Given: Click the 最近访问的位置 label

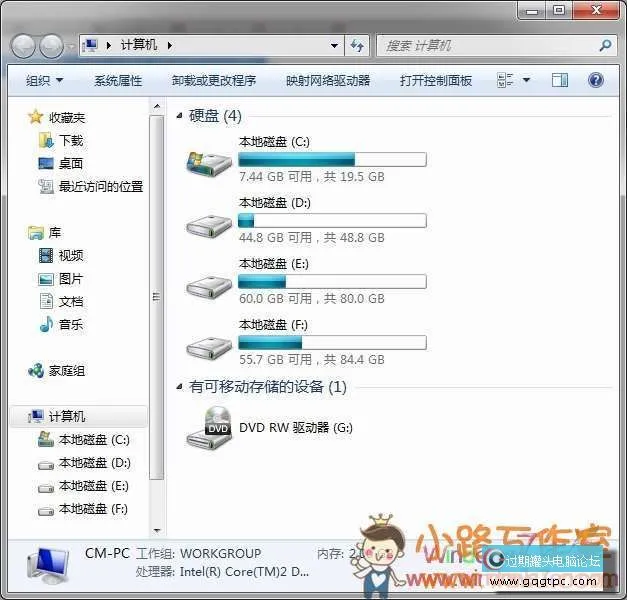Looking at the screenshot, I should pyautogui.click(x=101, y=186).
